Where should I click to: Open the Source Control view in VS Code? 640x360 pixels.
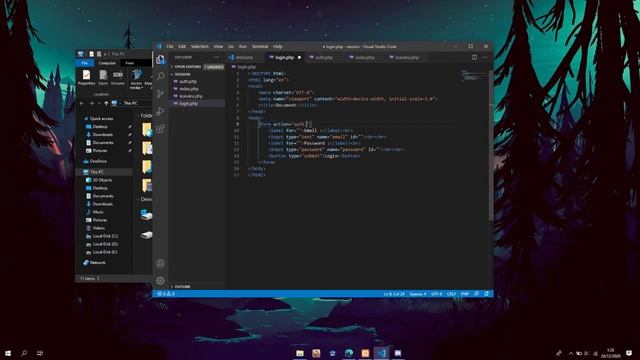tap(160, 94)
